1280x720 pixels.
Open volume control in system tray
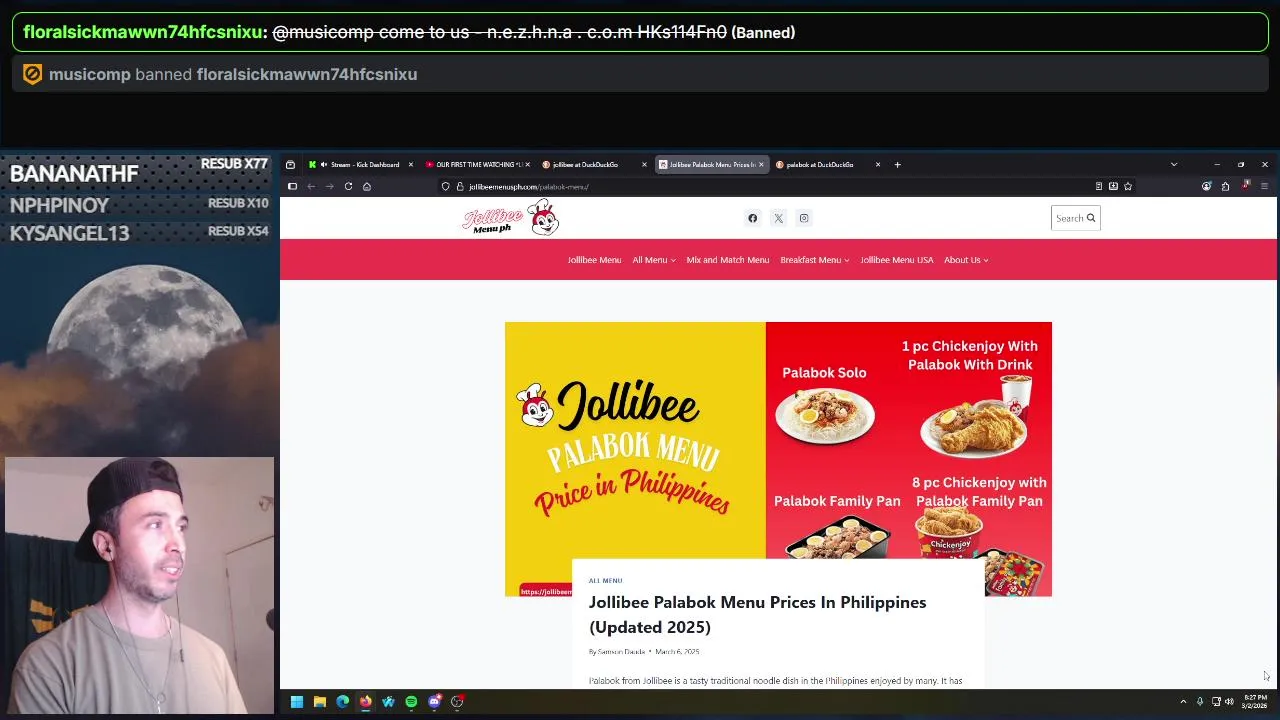pos(1229,702)
